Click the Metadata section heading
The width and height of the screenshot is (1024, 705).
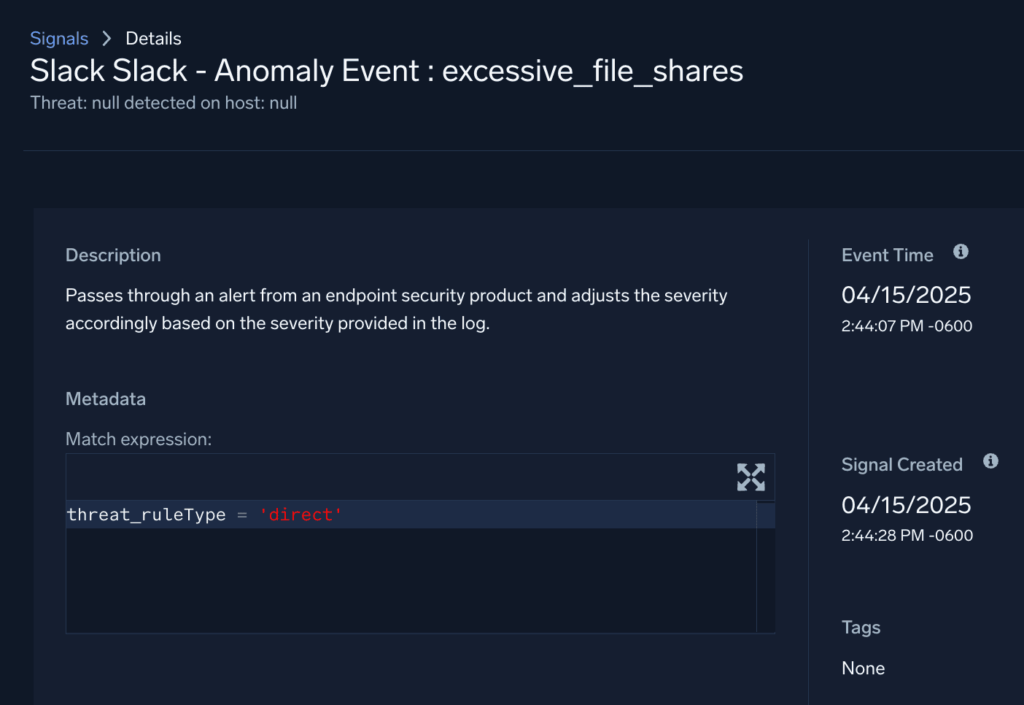coord(105,398)
